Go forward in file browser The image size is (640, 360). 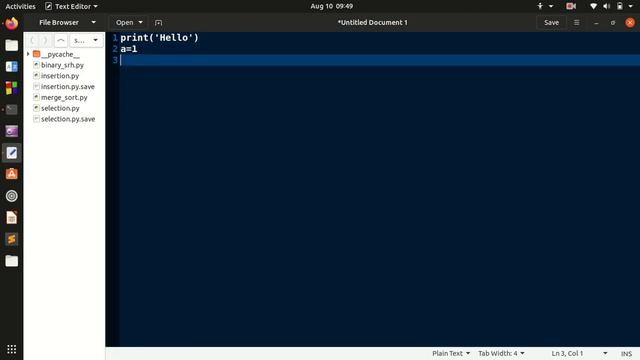click(45, 40)
